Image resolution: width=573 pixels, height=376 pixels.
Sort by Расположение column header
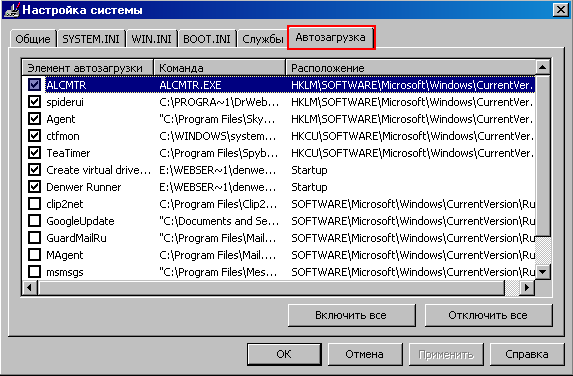[411, 68]
